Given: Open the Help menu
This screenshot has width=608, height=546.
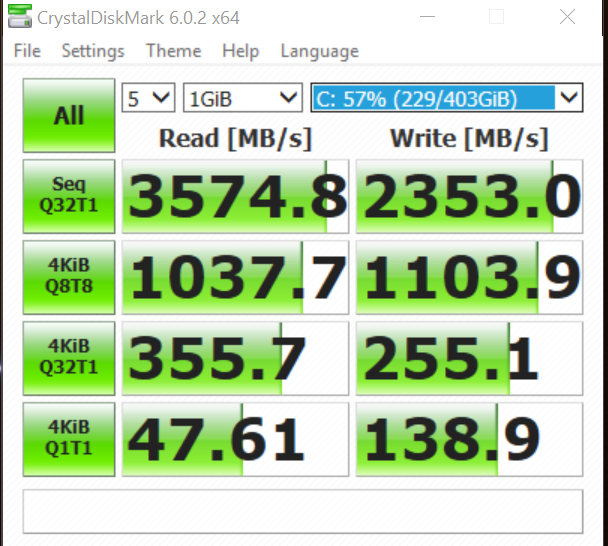Looking at the screenshot, I should coord(240,51).
